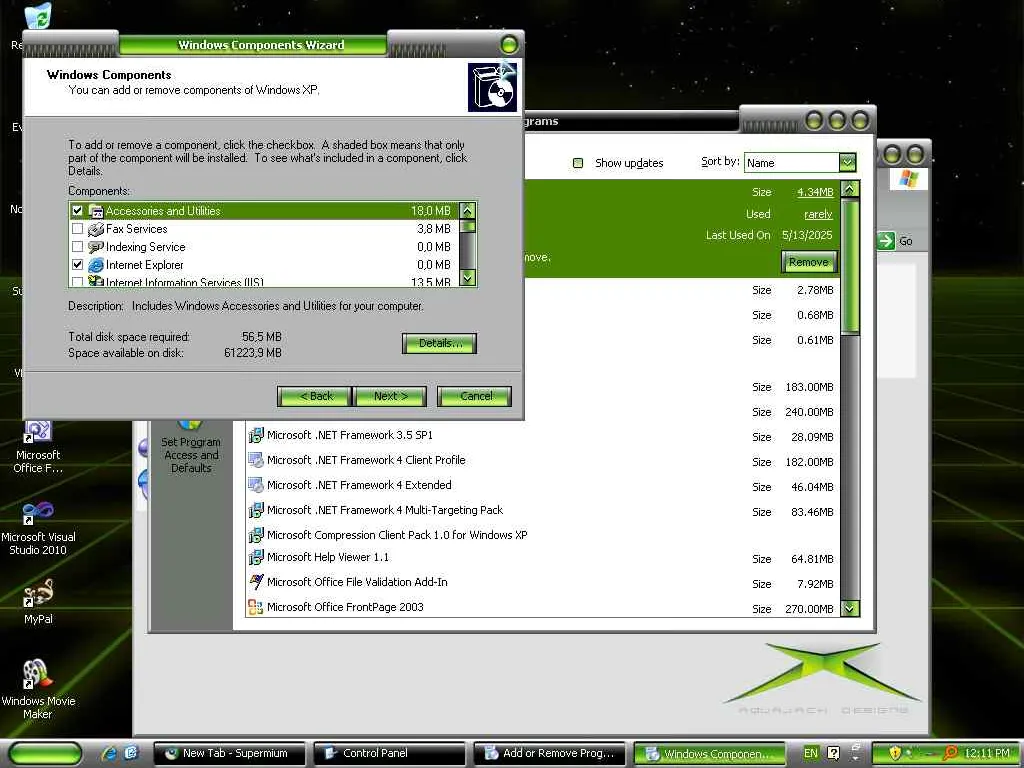The image size is (1024, 768).
Task: Go to the previous step with Back
Action: pos(315,396)
